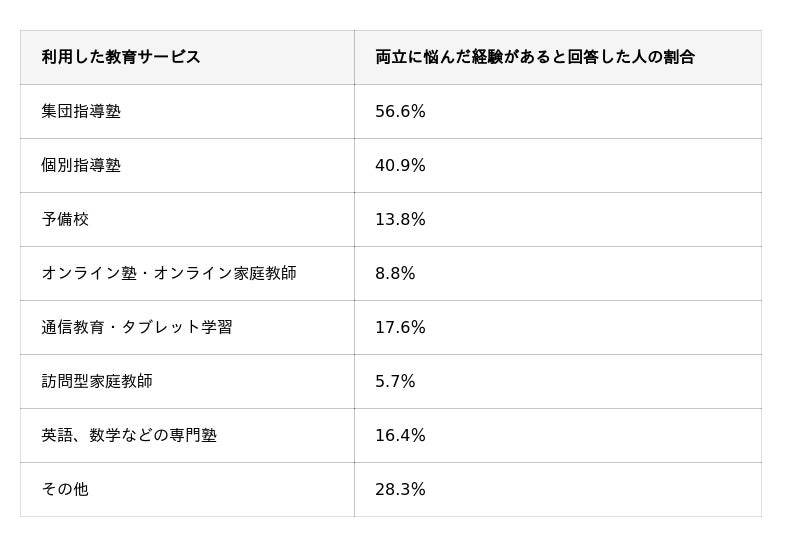Click the 個別指導塾 row label
This screenshot has width=800, height=547.
click(81, 165)
